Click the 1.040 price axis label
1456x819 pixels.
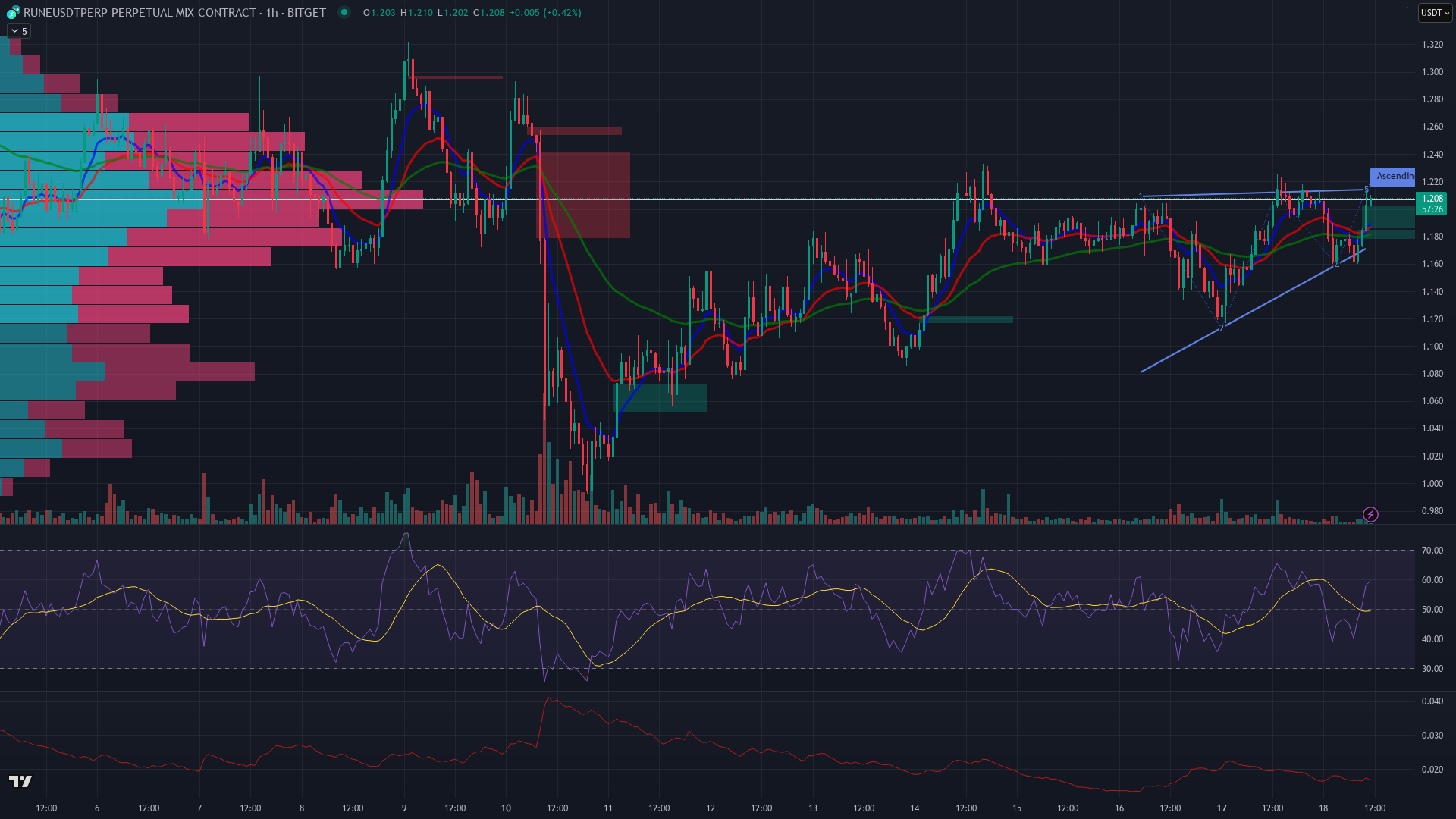pyautogui.click(x=1432, y=428)
